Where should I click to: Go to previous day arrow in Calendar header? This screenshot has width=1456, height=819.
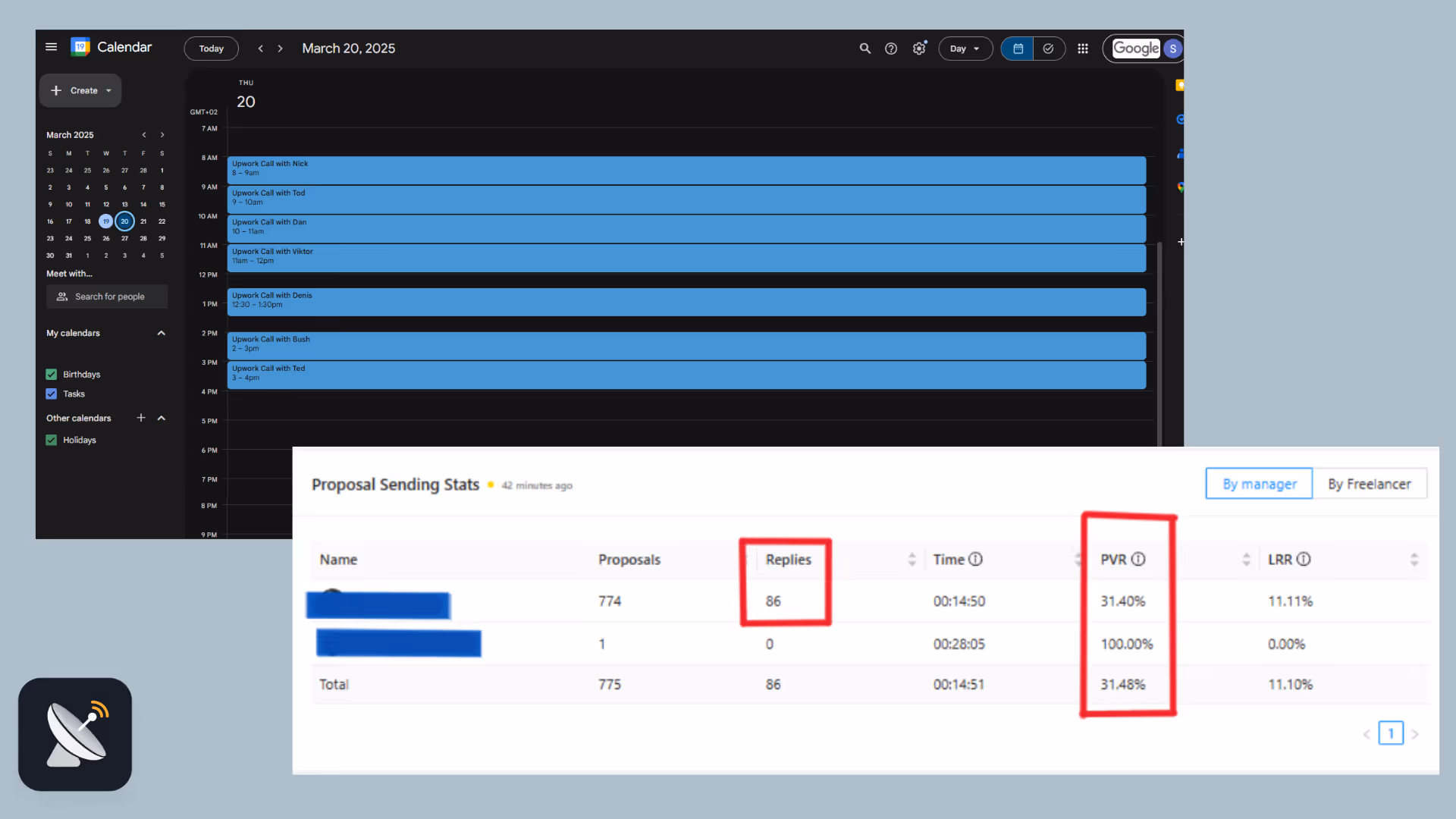coord(261,49)
